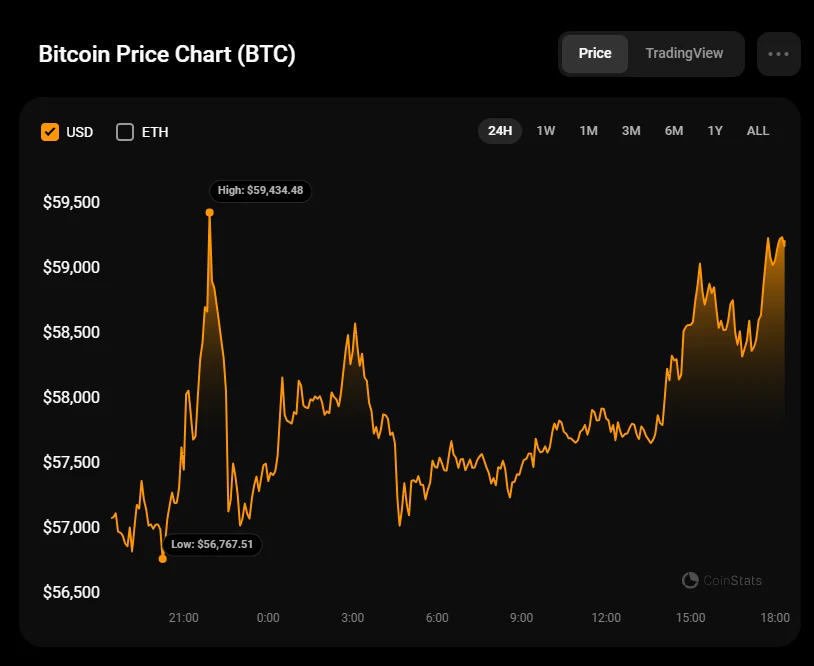Show ALL time price history

[x=758, y=131]
